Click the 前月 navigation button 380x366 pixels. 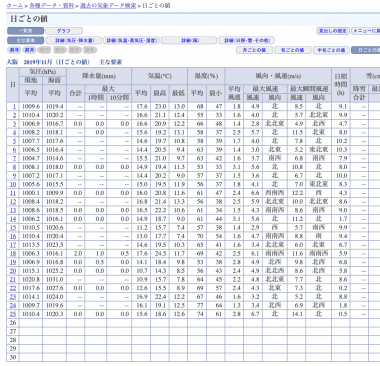29,50
